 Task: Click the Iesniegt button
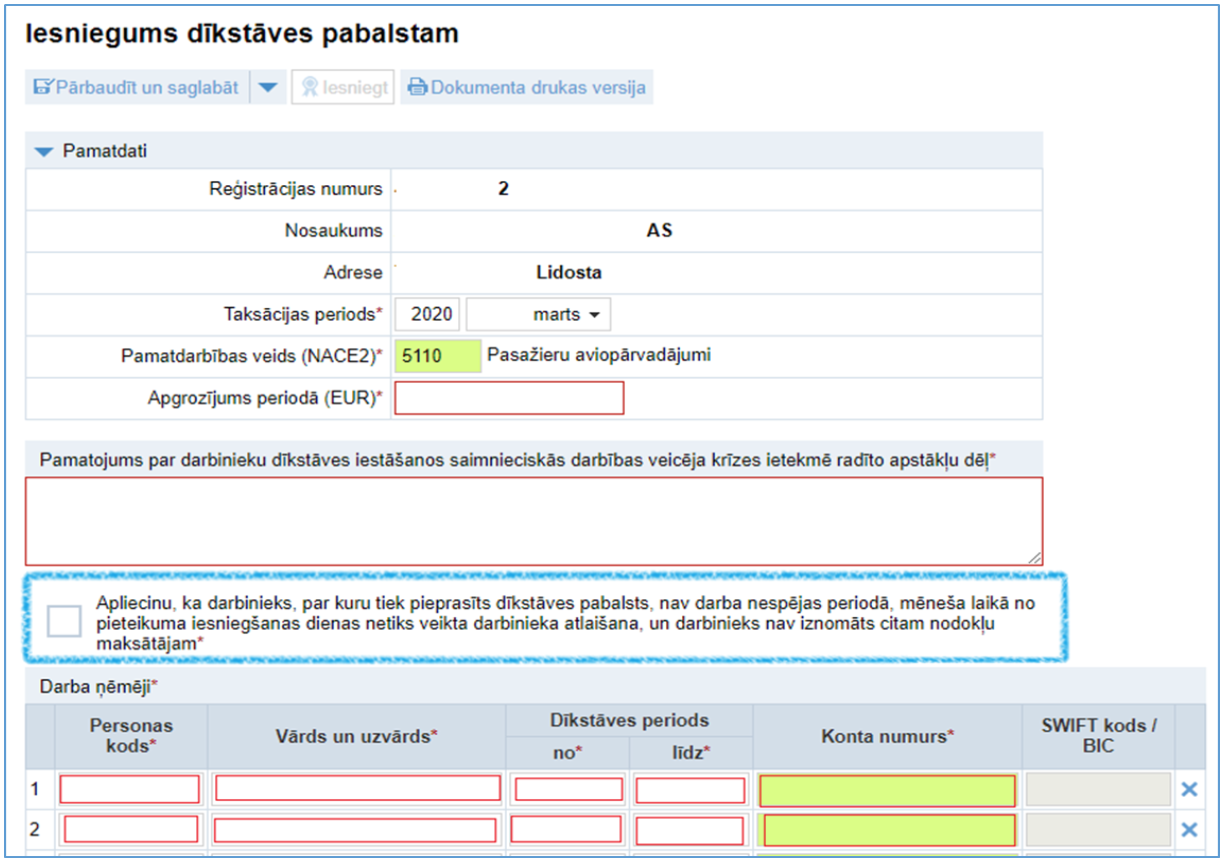(343, 87)
